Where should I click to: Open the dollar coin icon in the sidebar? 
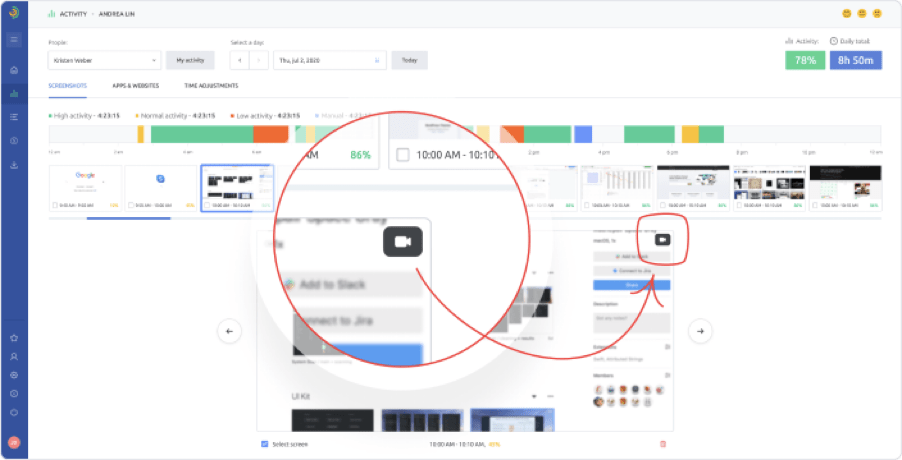click(x=14, y=141)
